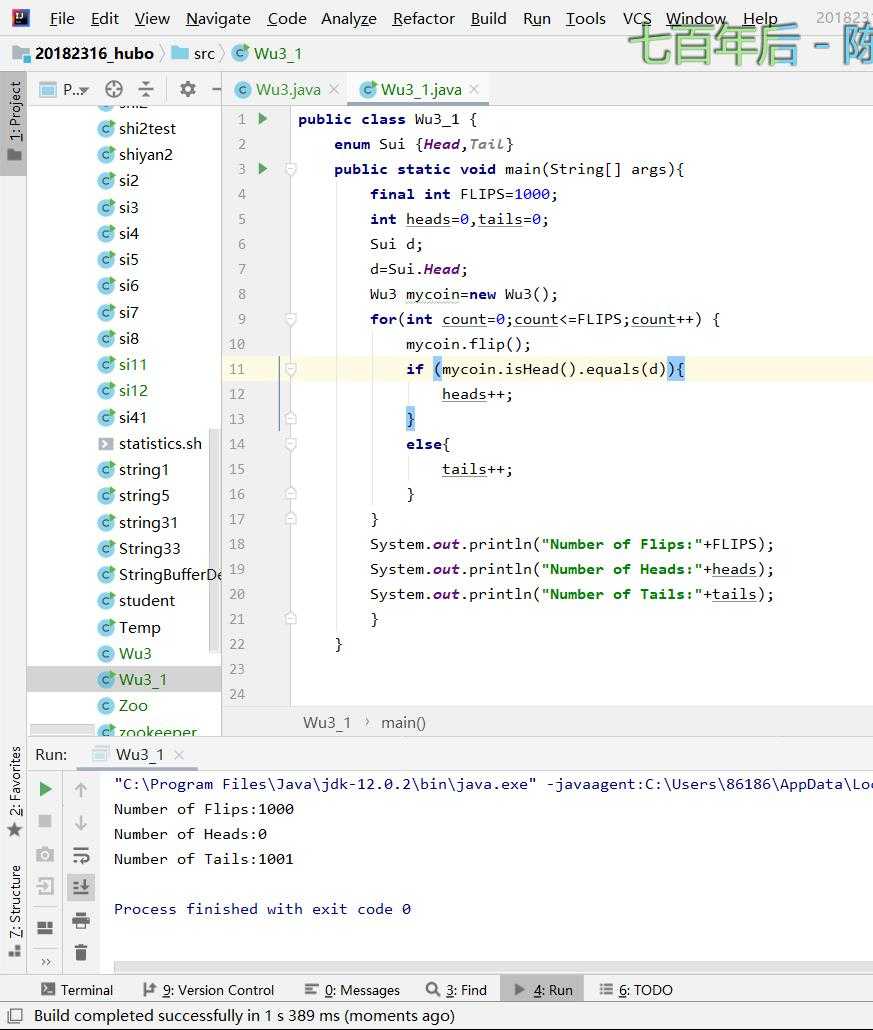873x1030 pixels.
Task: Fold the for loop at line 9
Action: 290,319
